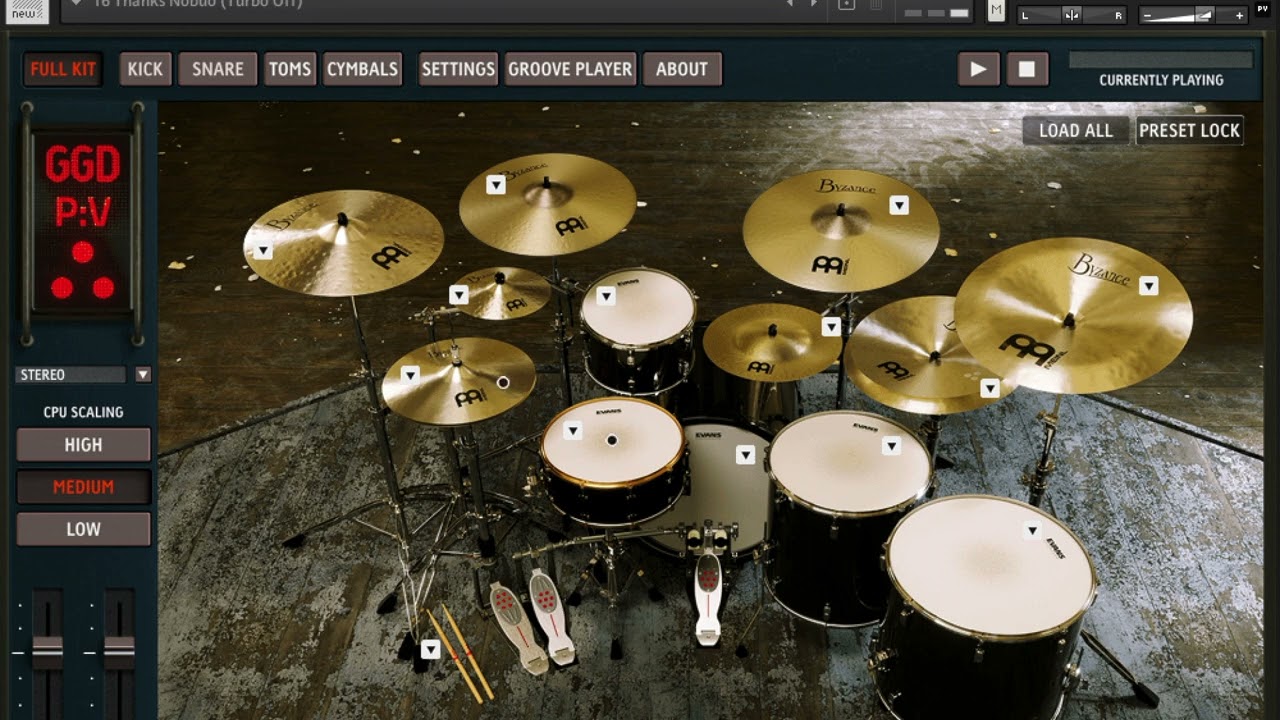Open the far-right china cymbal dropdown arrow
Viewport: 1280px width, 720px height.
pyautogui.click(x=1149, y=286)
